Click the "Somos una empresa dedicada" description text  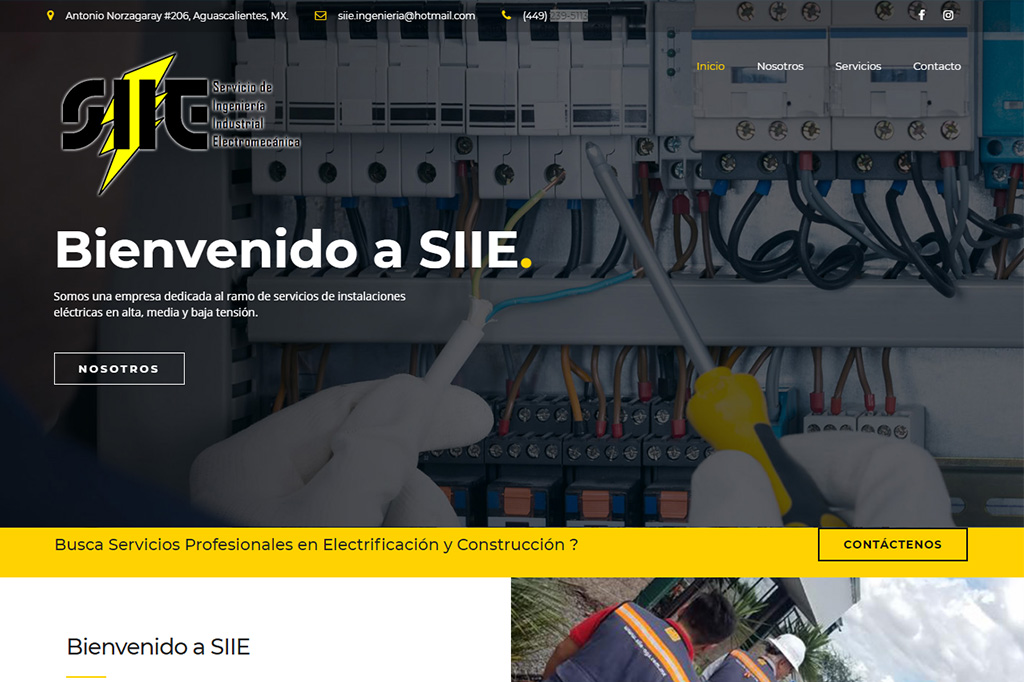click(x=229, y=304)
